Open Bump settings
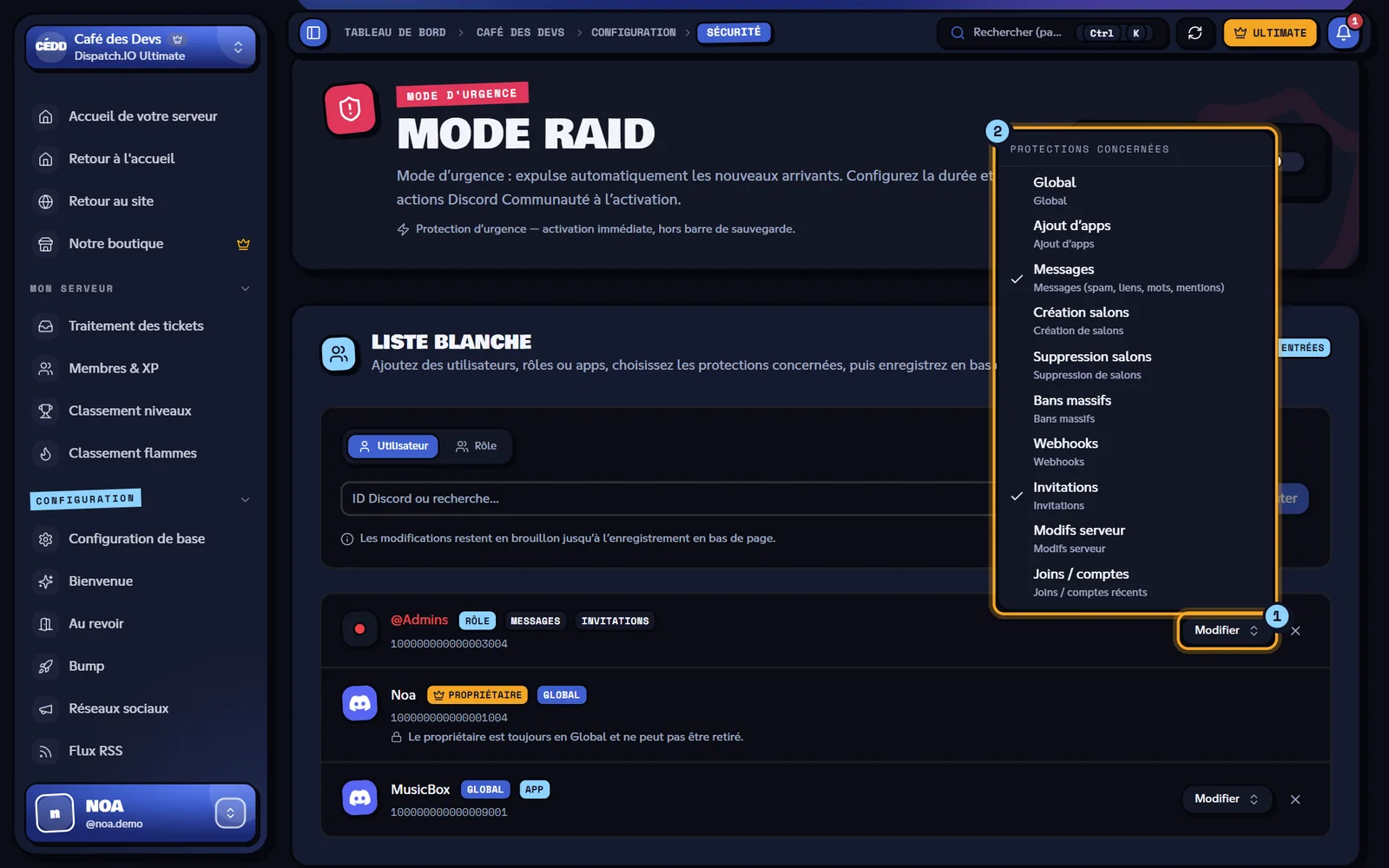The height and width of the screenshot is (868, 1389). coord(142,667)
